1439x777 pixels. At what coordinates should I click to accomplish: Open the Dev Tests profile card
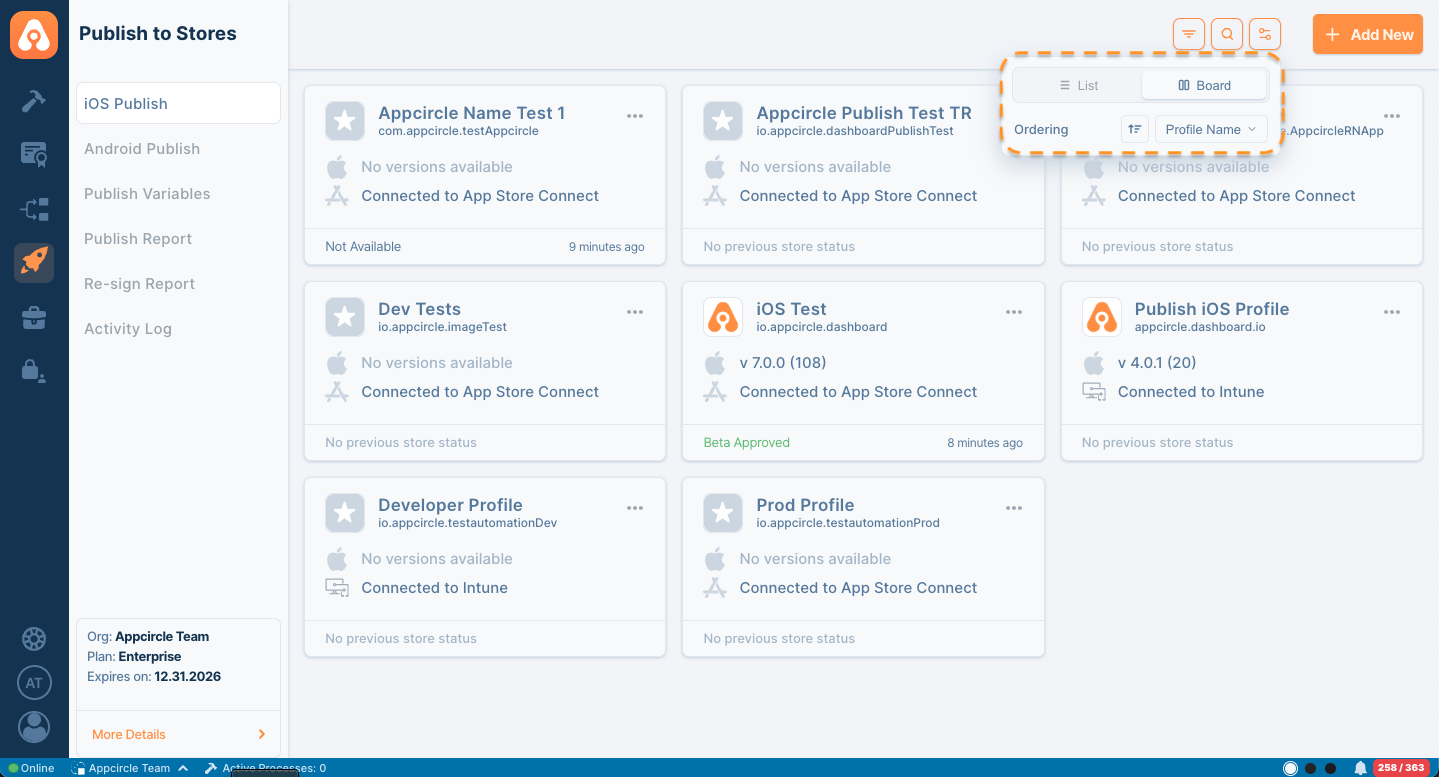[485, 371]
